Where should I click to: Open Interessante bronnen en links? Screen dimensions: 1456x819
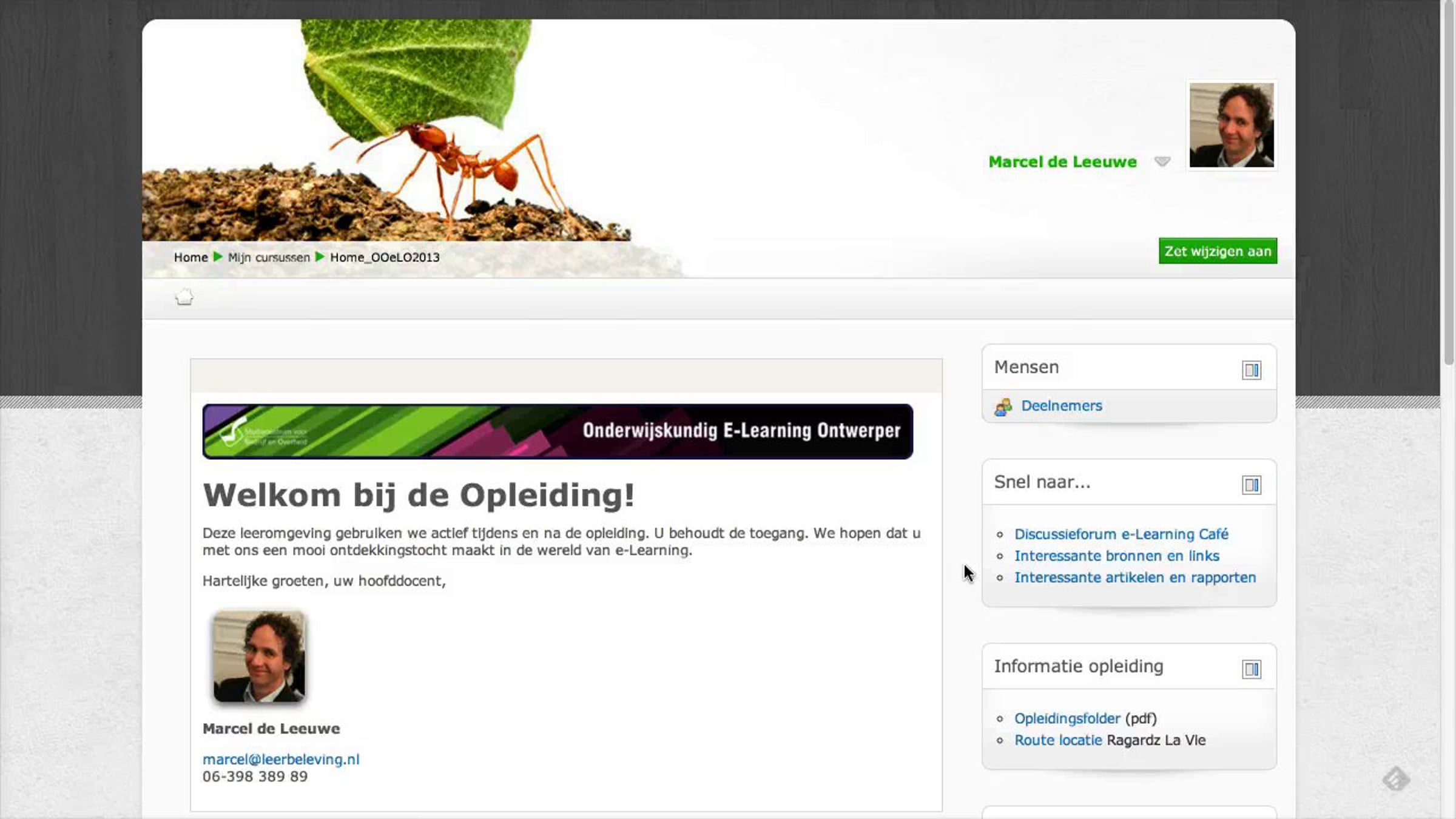click(1116, 556)
